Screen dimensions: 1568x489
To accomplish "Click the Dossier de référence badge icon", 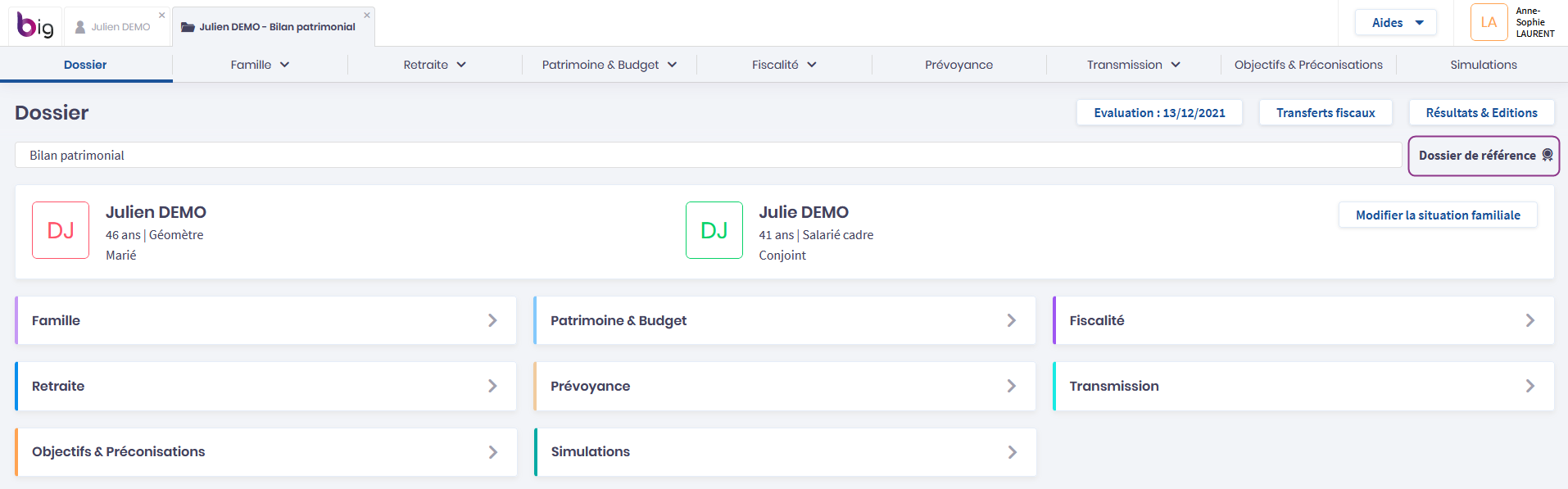I will click(1548, 155).
